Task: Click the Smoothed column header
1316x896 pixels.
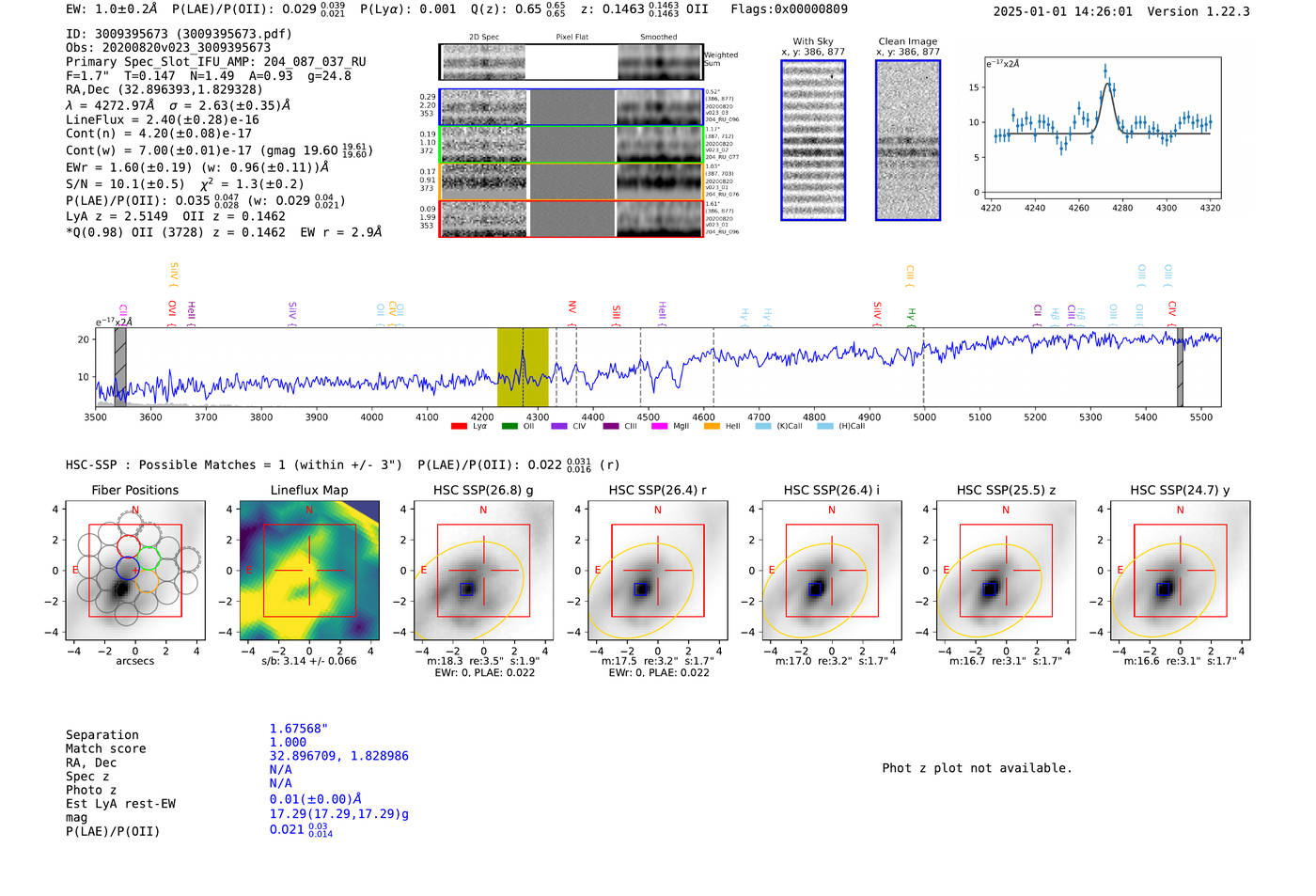Action: point(659,38)
